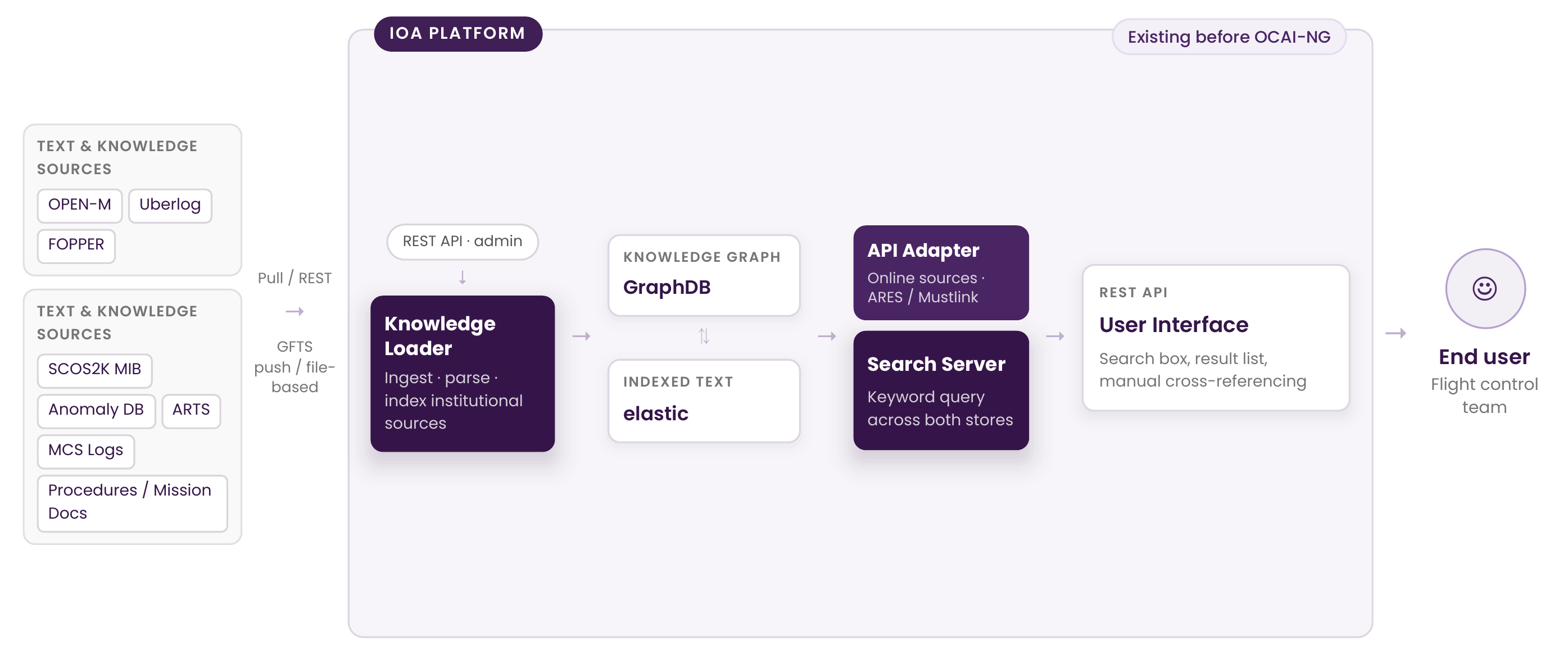1568x663 pixels.
Task: Click the KNOWLEDGE GRAPH label
Action: 701,257
